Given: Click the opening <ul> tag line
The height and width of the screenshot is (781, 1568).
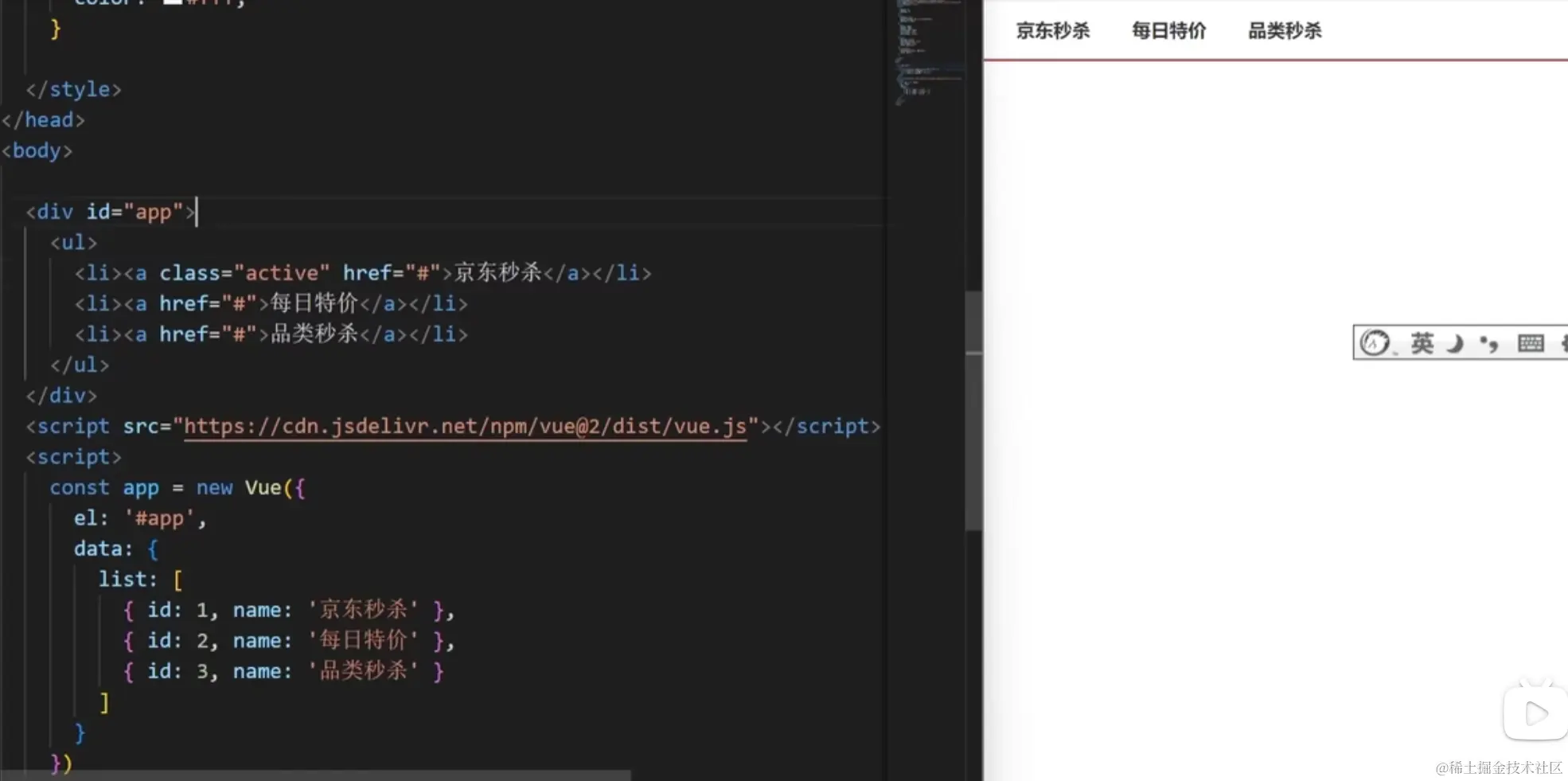Looking at the screenshot, I should pos(73,242).
